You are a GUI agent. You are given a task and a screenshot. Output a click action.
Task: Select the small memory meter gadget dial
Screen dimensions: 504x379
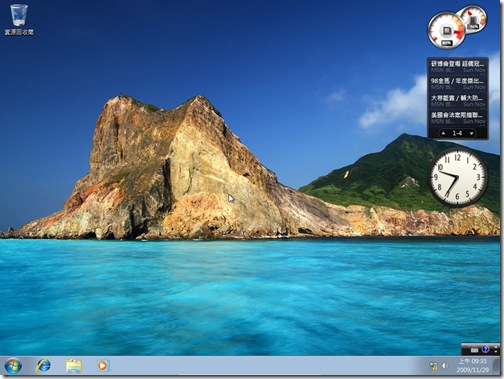coord(473,19)
